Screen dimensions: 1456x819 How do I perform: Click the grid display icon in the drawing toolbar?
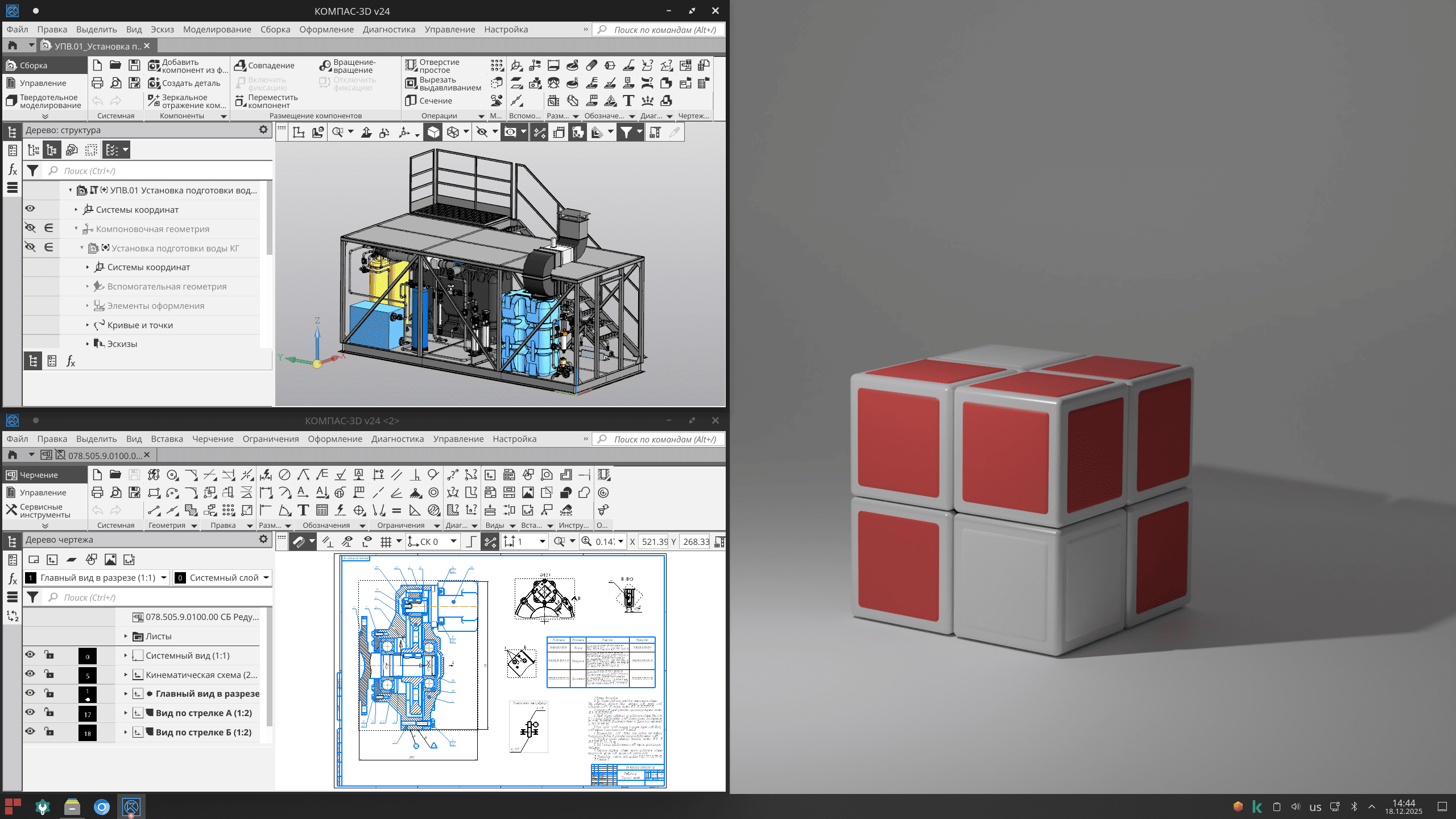point(386,541)
